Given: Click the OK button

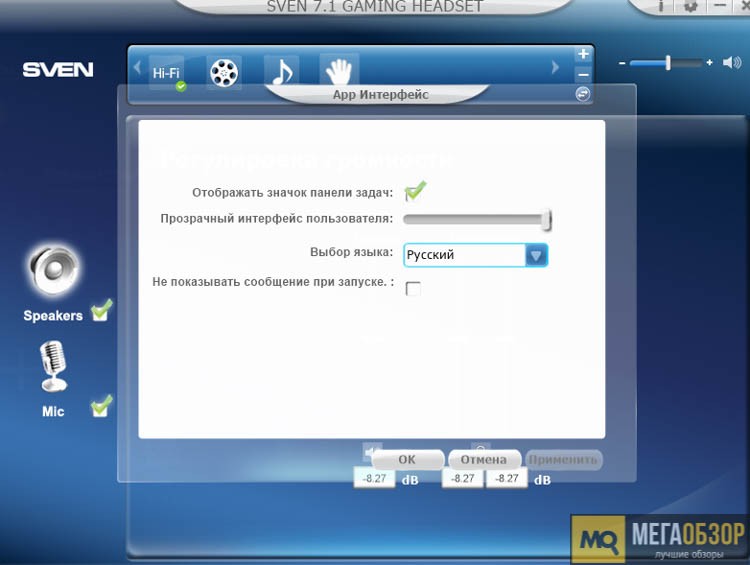Looking at the screenshot, I should [408, 460].
